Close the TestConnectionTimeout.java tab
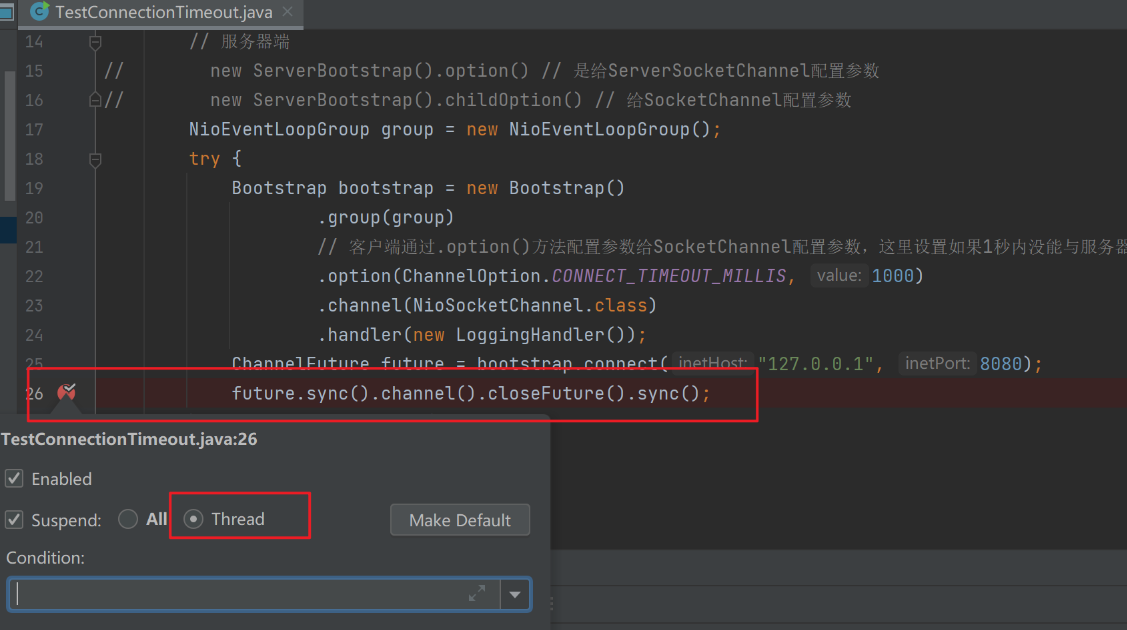Screen dimensions: 1127x630 click(285, 12)
